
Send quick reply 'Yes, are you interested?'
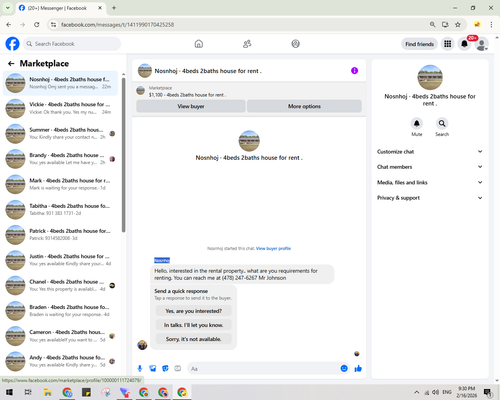click(x=193, y=311)
